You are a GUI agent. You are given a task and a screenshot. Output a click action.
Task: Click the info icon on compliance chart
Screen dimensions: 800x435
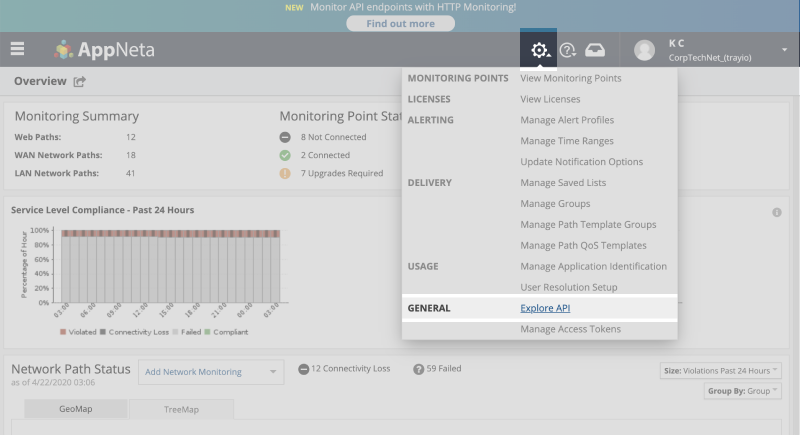coord(777,213)
